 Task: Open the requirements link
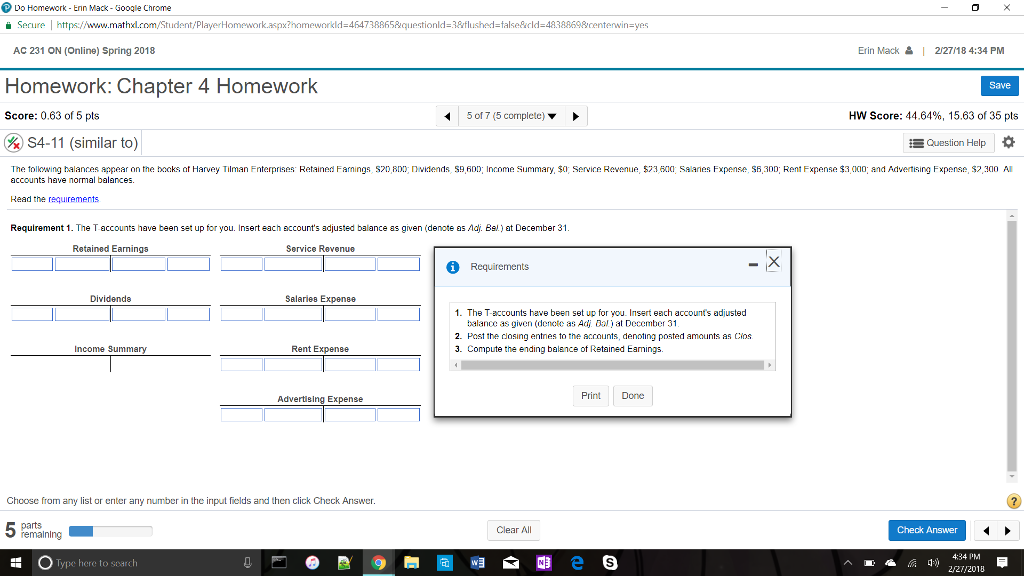point(73,199)
